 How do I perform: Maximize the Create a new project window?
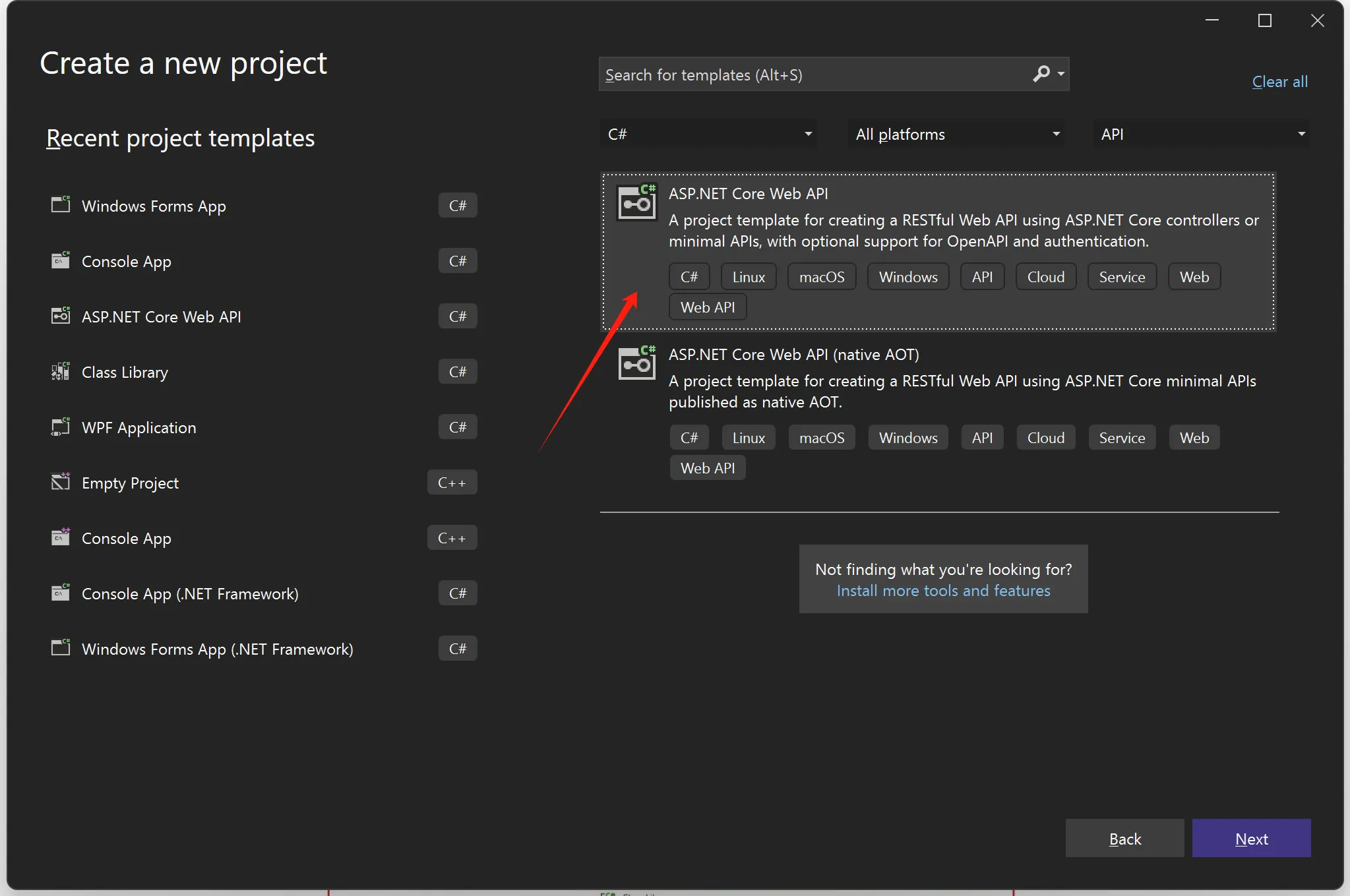tap(1265, 21)
